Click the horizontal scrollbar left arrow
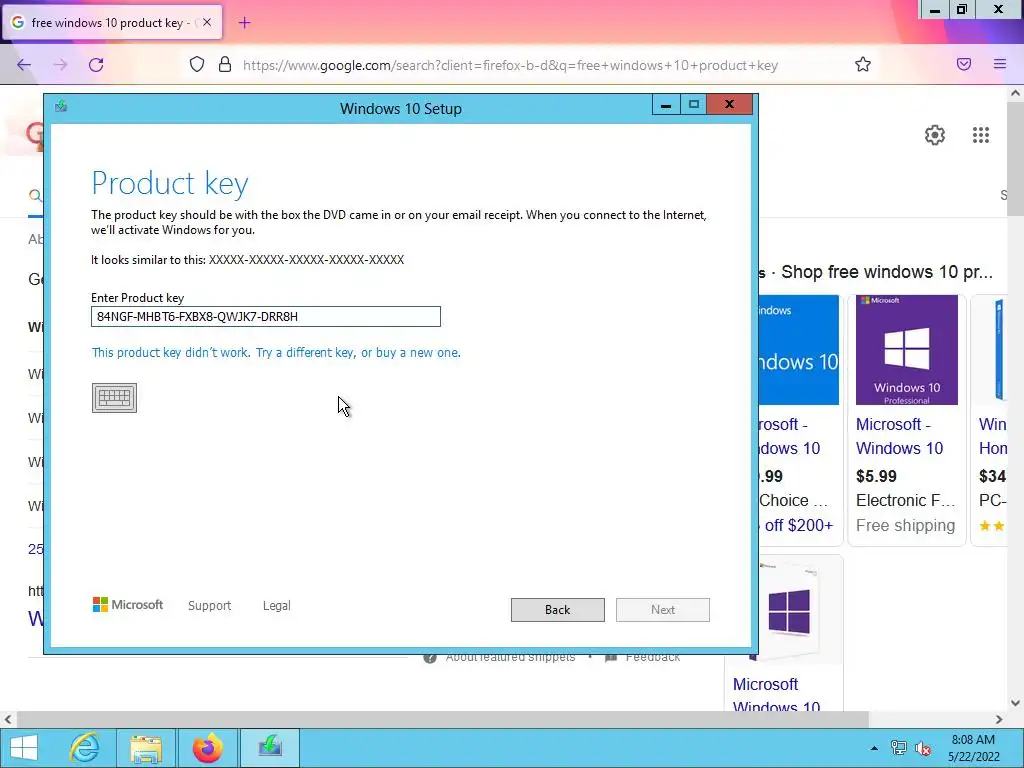Screen dimensions: 1024x768 [x=8, y=720]
